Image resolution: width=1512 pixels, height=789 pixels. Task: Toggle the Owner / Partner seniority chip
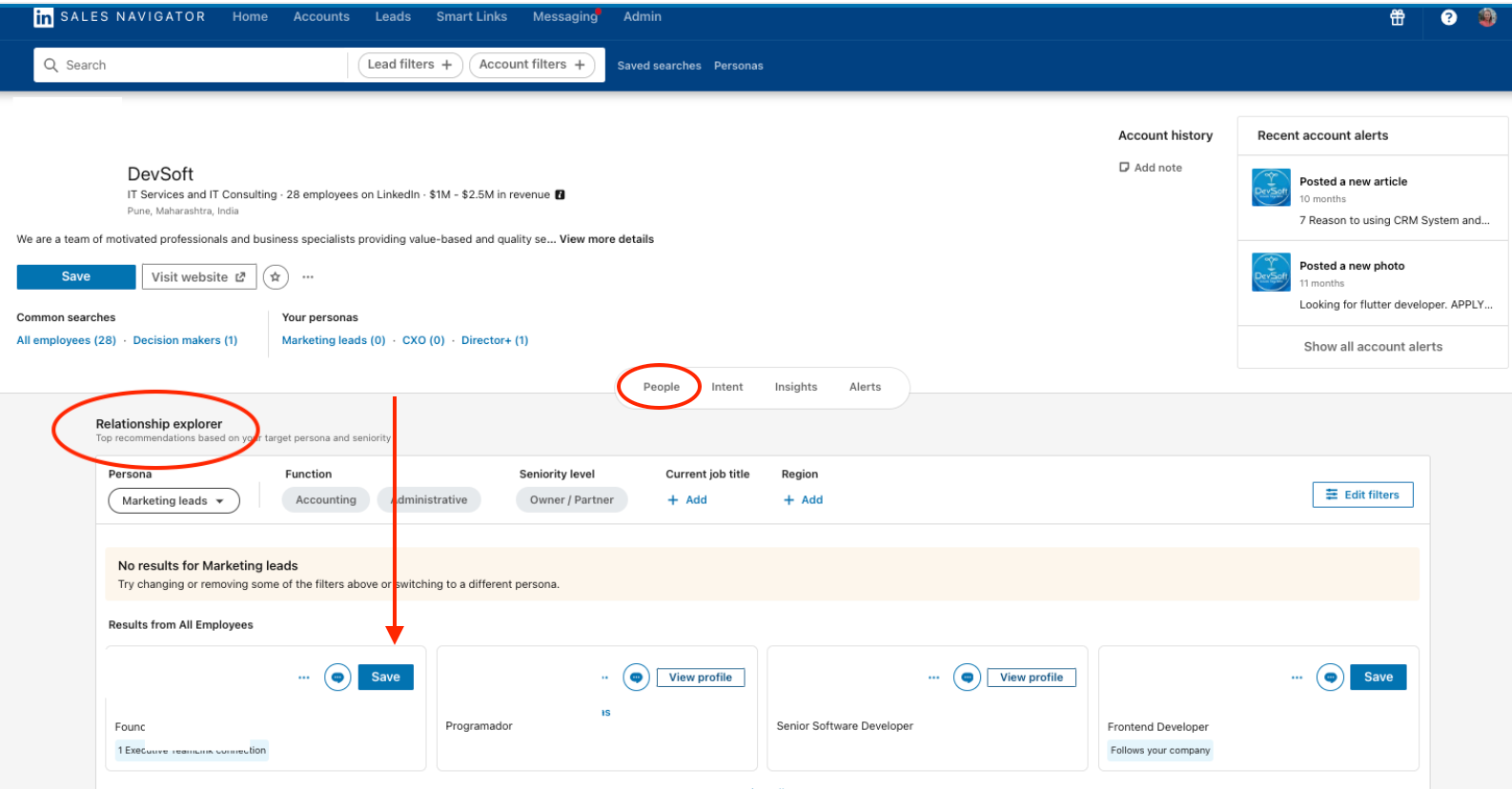pyautogui.click(x=572, y=500)
